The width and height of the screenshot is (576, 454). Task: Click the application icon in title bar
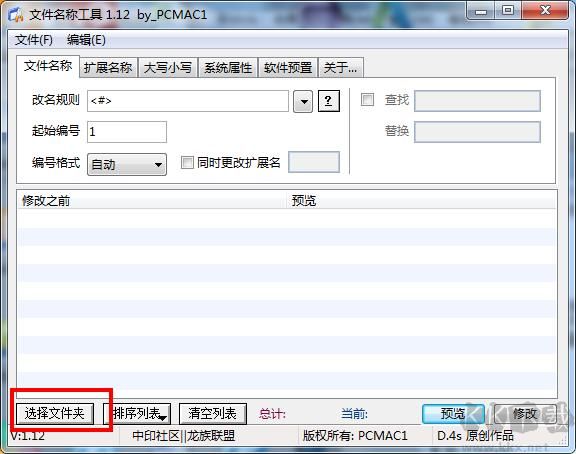pos(15,15)
